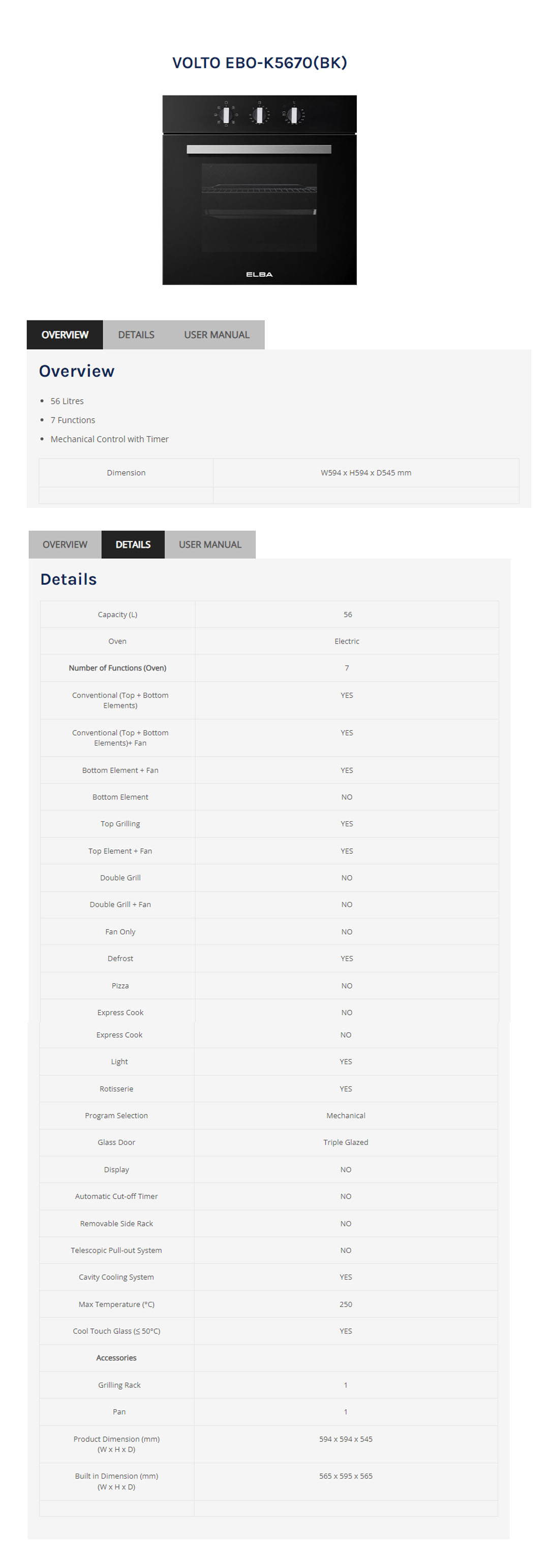This screenshot has width=549, height=1568.
Task: Click the rightmost control knob on the oven
Action: click(294, 114)
